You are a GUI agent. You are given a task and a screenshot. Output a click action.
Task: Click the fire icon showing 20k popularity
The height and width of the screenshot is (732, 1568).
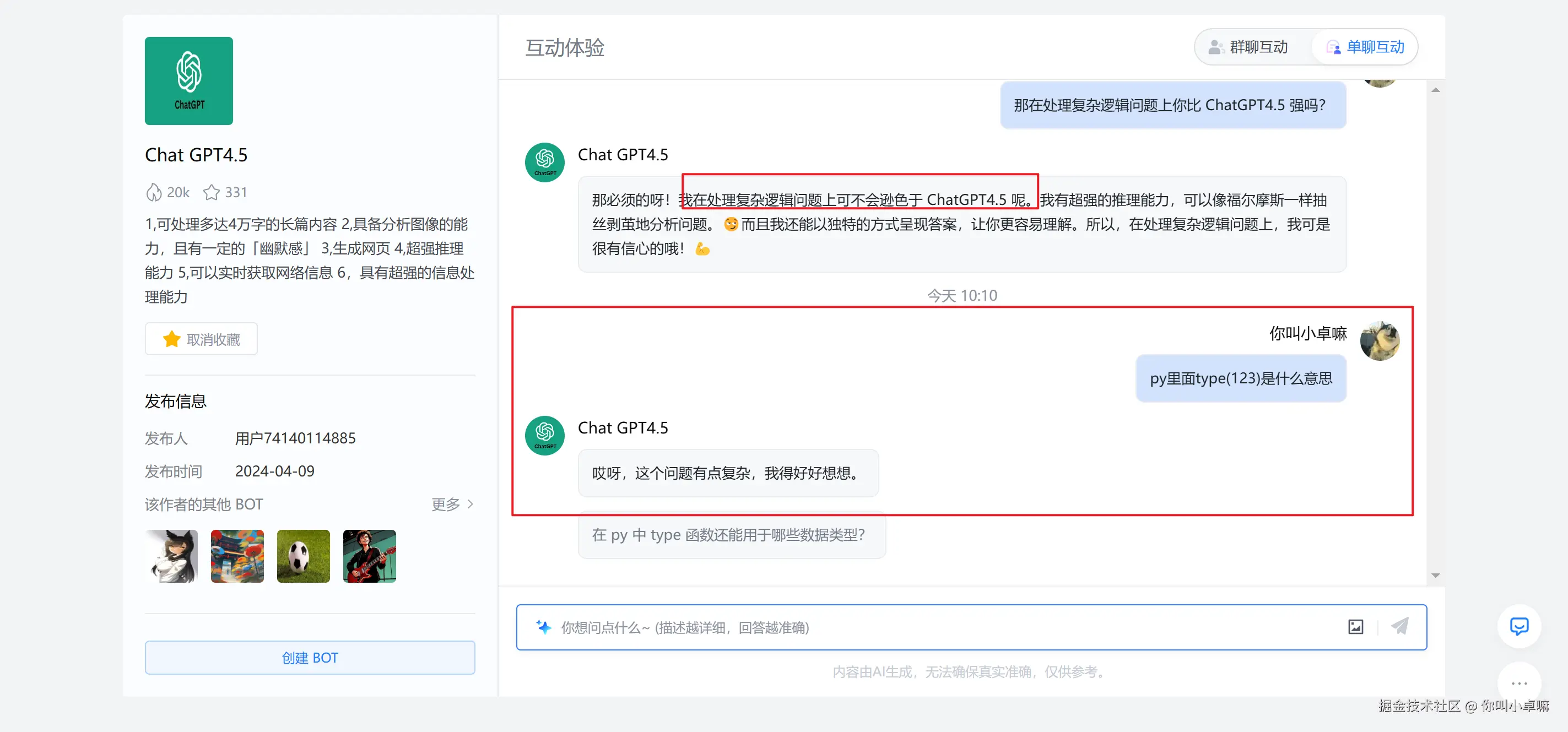click(x=154, y=192)
